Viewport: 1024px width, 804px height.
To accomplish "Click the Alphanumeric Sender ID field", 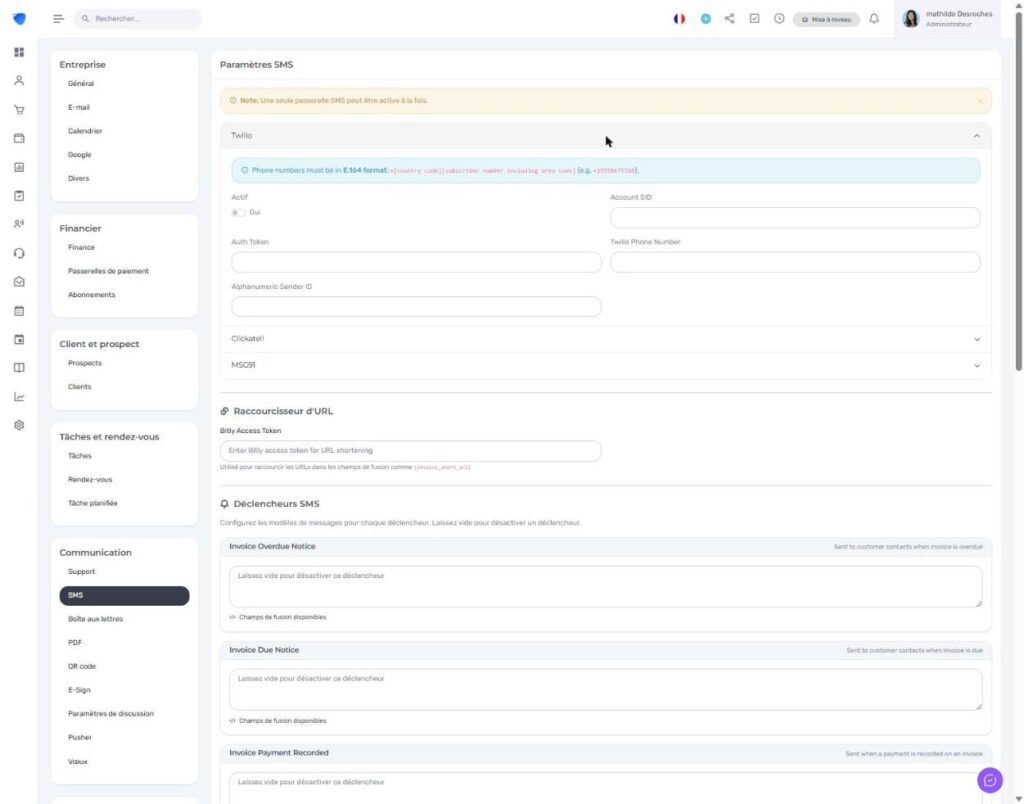I will coord(416,307).
